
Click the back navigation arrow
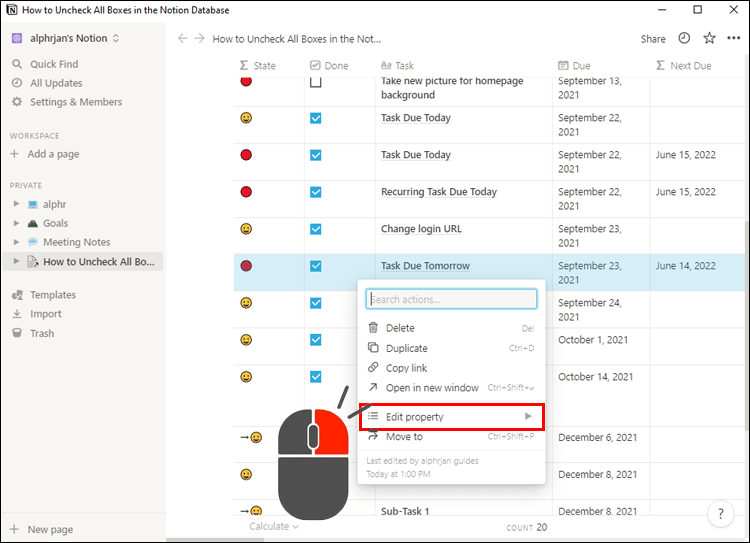coord(182,39)
